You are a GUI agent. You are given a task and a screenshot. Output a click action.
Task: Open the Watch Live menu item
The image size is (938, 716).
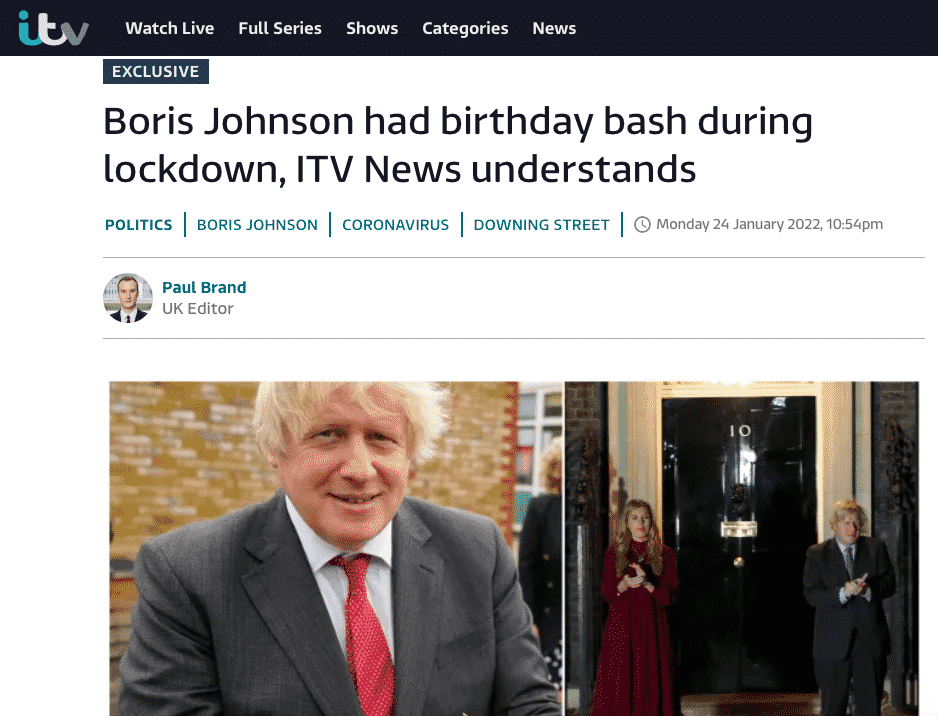click(x=169, y=28)
